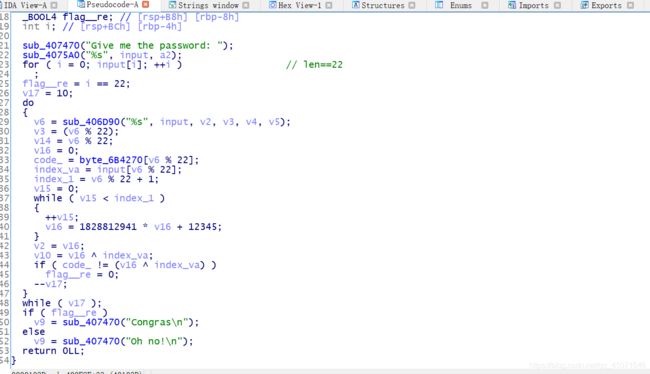
Task: Click v2 in v2 = v16 line
Action: 39,246
